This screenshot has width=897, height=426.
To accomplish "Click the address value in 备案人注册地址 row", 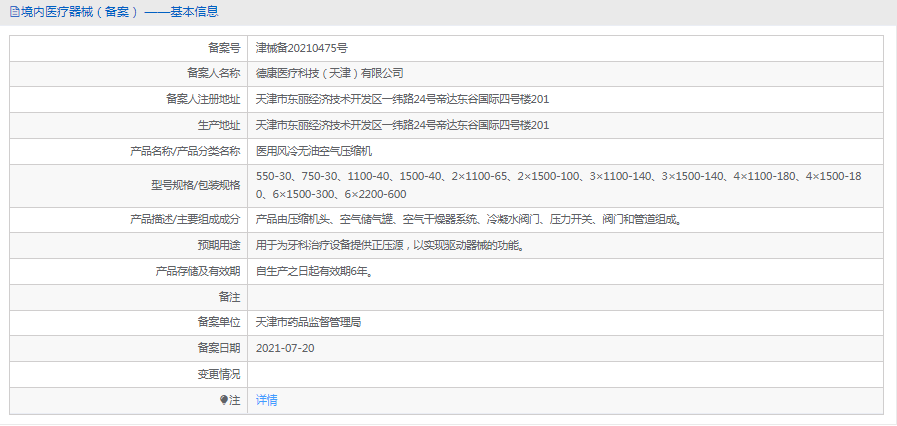I will coord(402,99).
